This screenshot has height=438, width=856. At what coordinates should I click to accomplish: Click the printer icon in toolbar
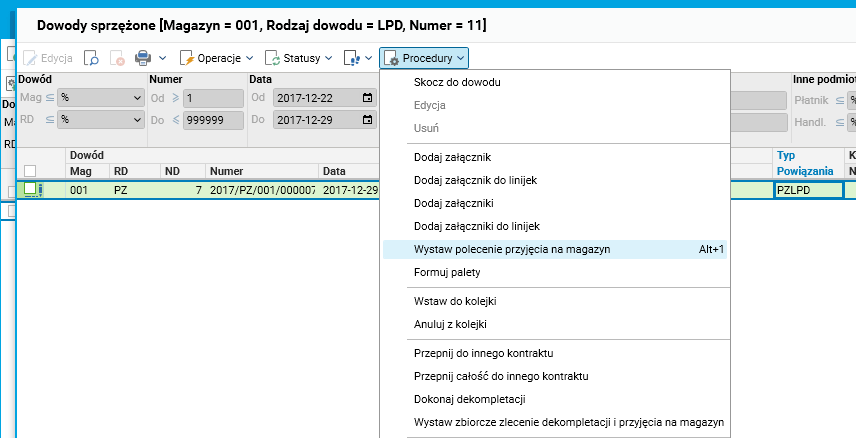coord(143,58)
